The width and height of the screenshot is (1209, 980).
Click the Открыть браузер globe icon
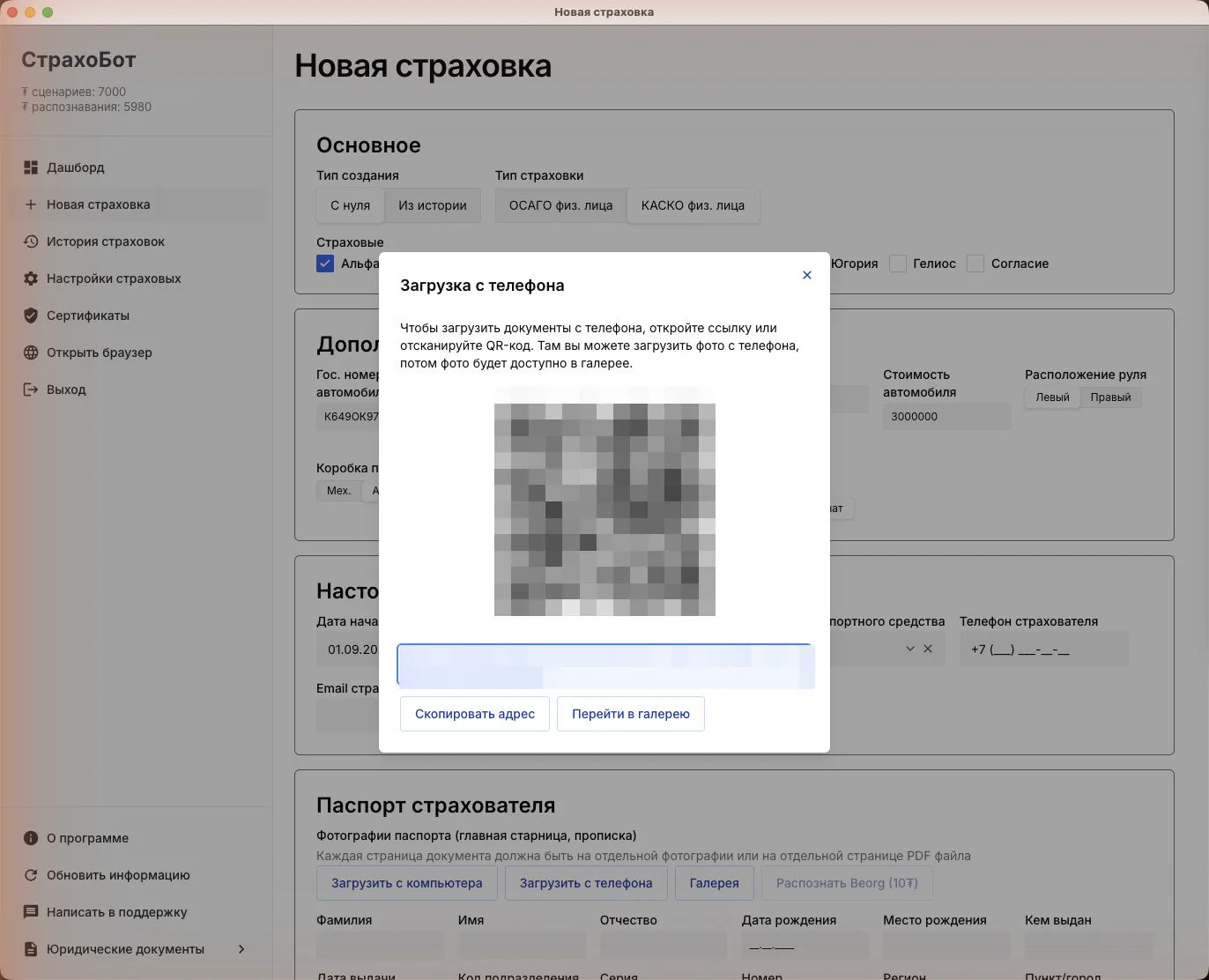pyautogui.click(x=31, y=353)
